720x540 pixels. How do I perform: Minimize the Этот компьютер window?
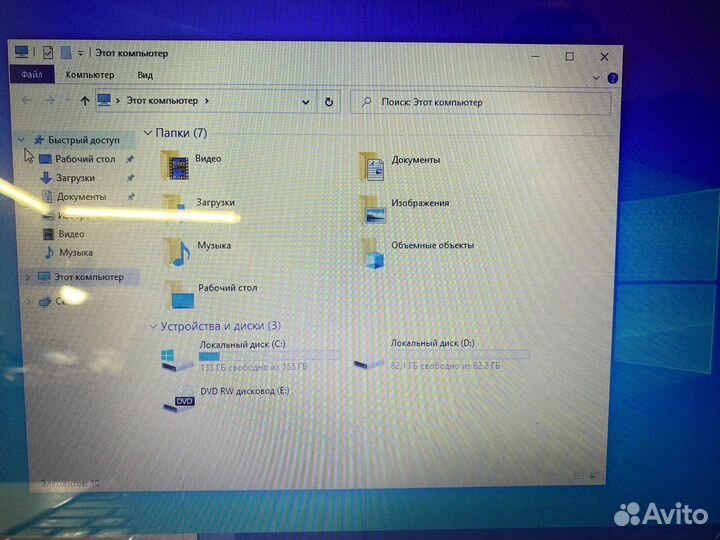tap(535, 56)
